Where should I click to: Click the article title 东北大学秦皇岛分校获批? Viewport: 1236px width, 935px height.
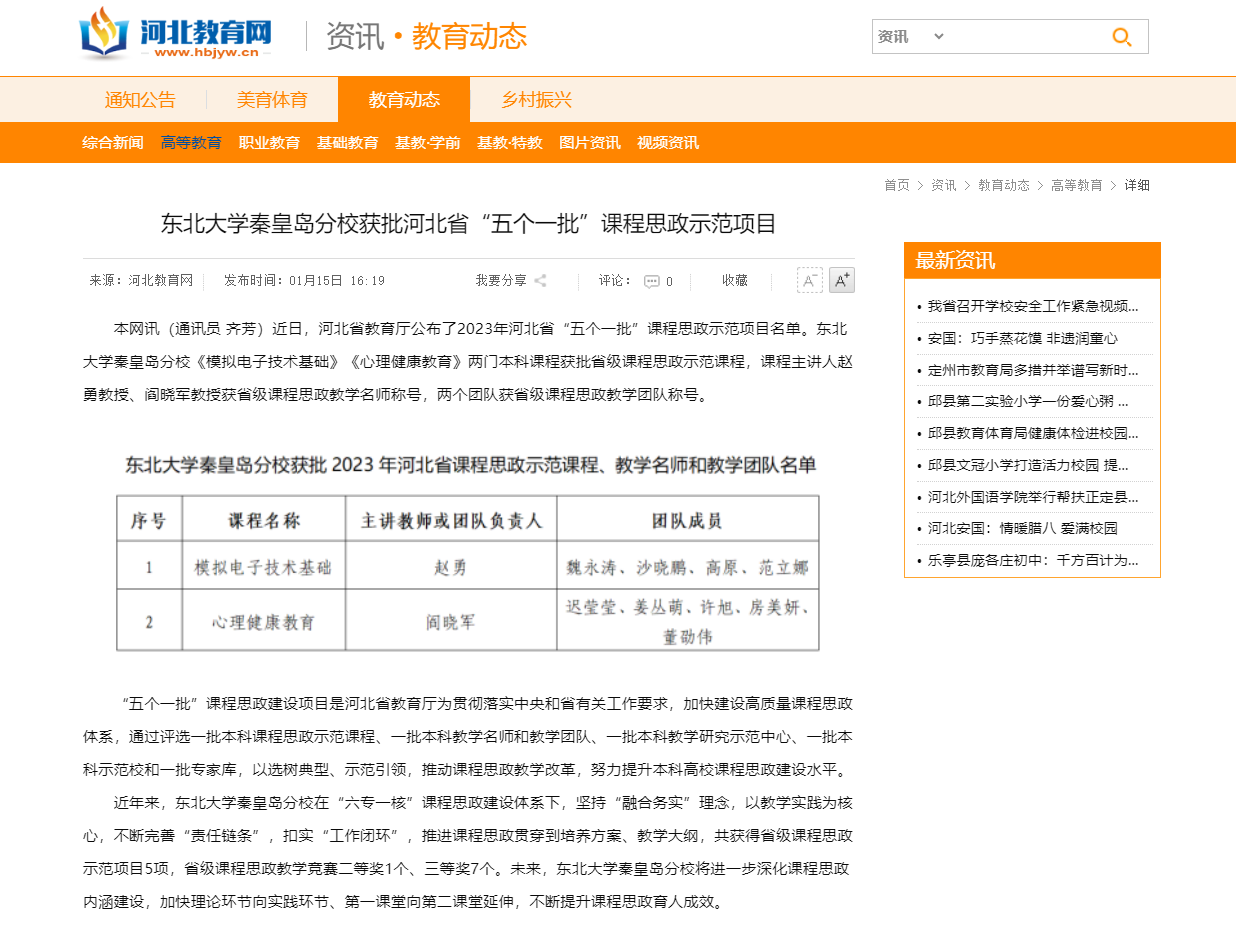pyautogui.click(x=468, y=224)
